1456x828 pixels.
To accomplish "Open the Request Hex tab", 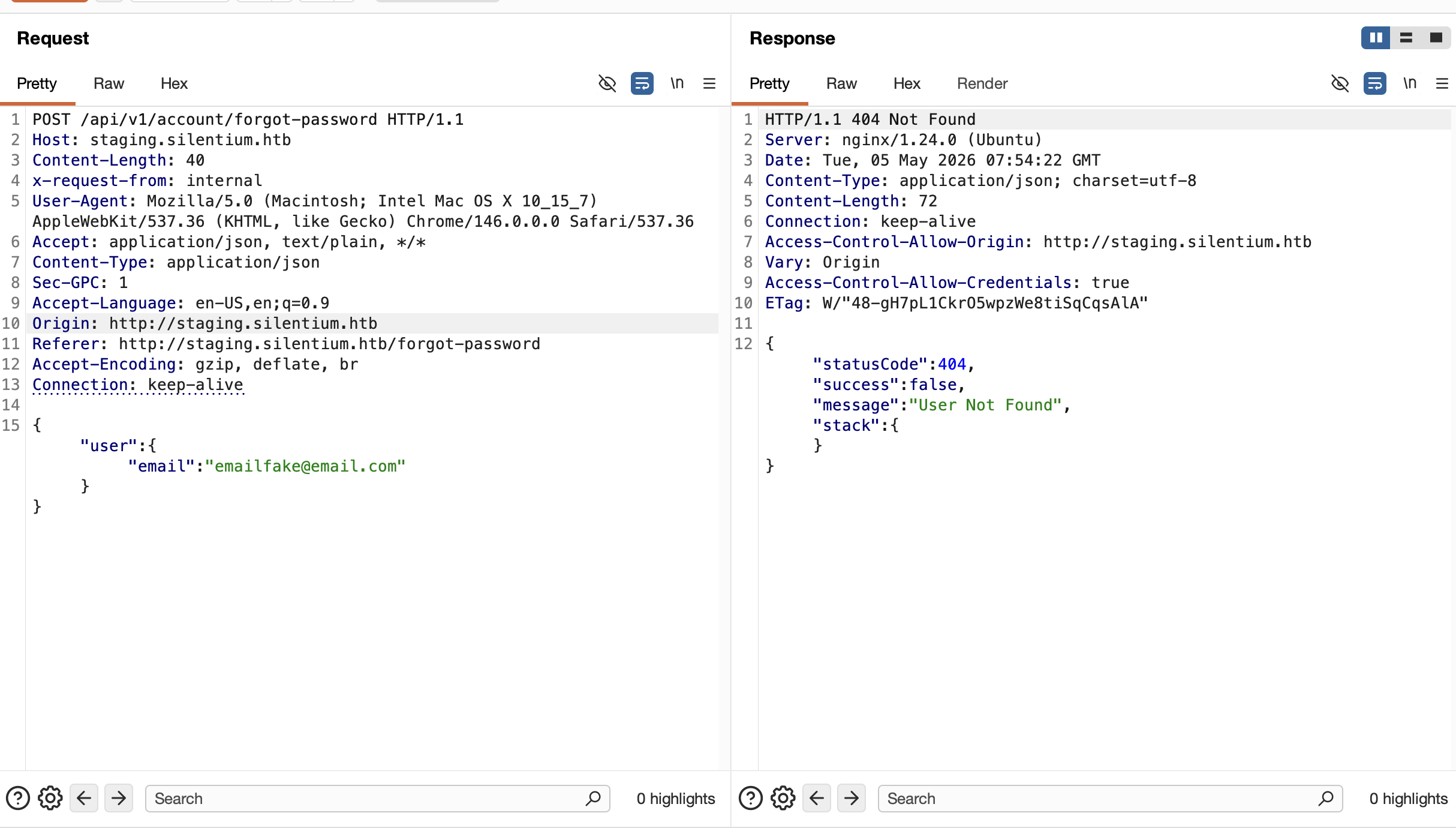I will click(x=174, y=83).
